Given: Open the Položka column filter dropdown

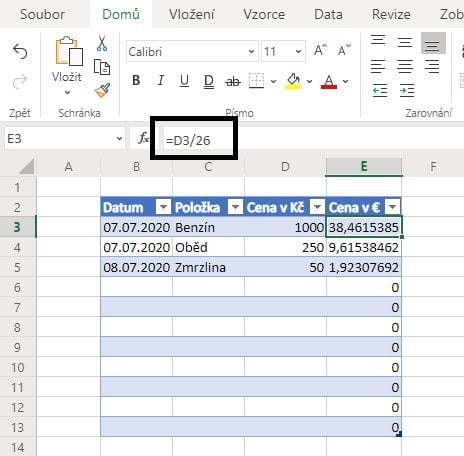Looking at the screenshot, I should click(x=235, y=207).
